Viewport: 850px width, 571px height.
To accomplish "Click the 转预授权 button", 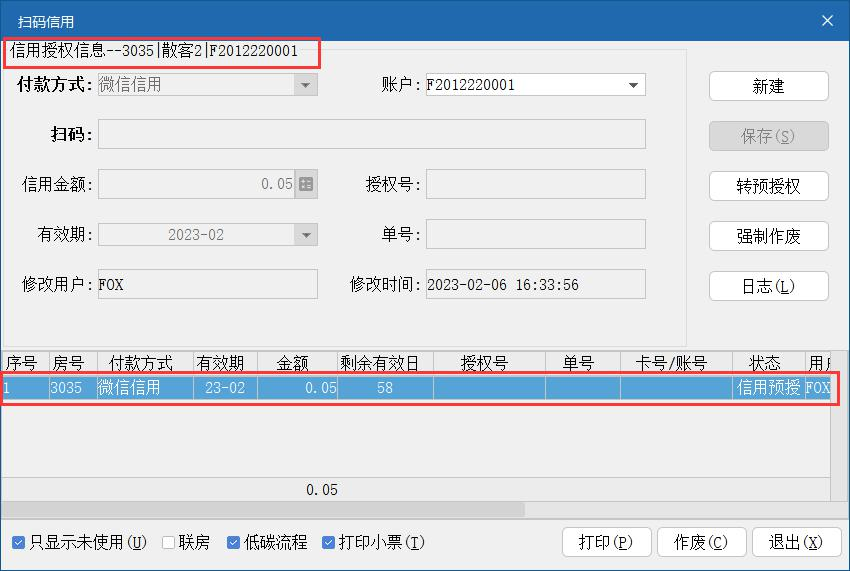I will coord(769,186).
